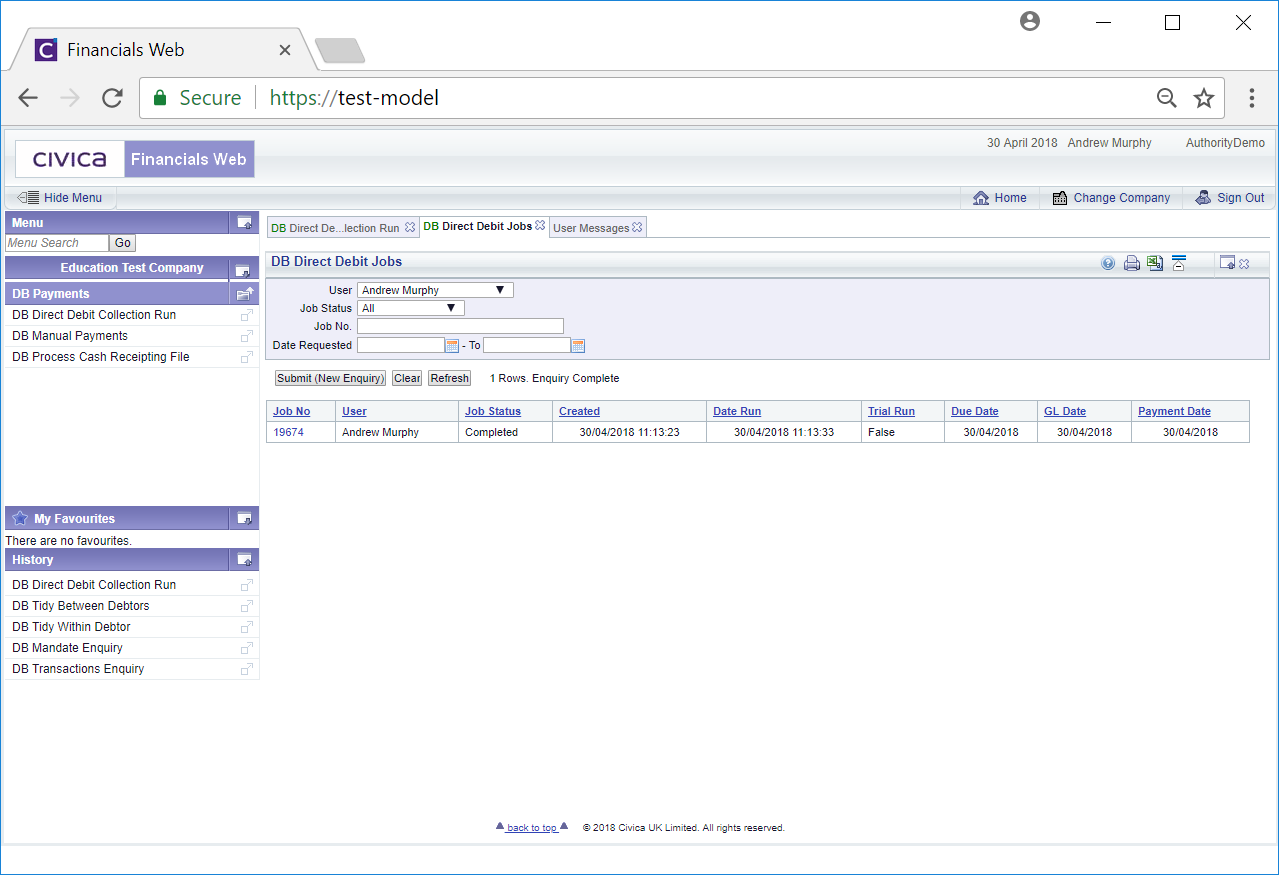
Task: Open the Chrome three-dot menu
Action: 1251,98
